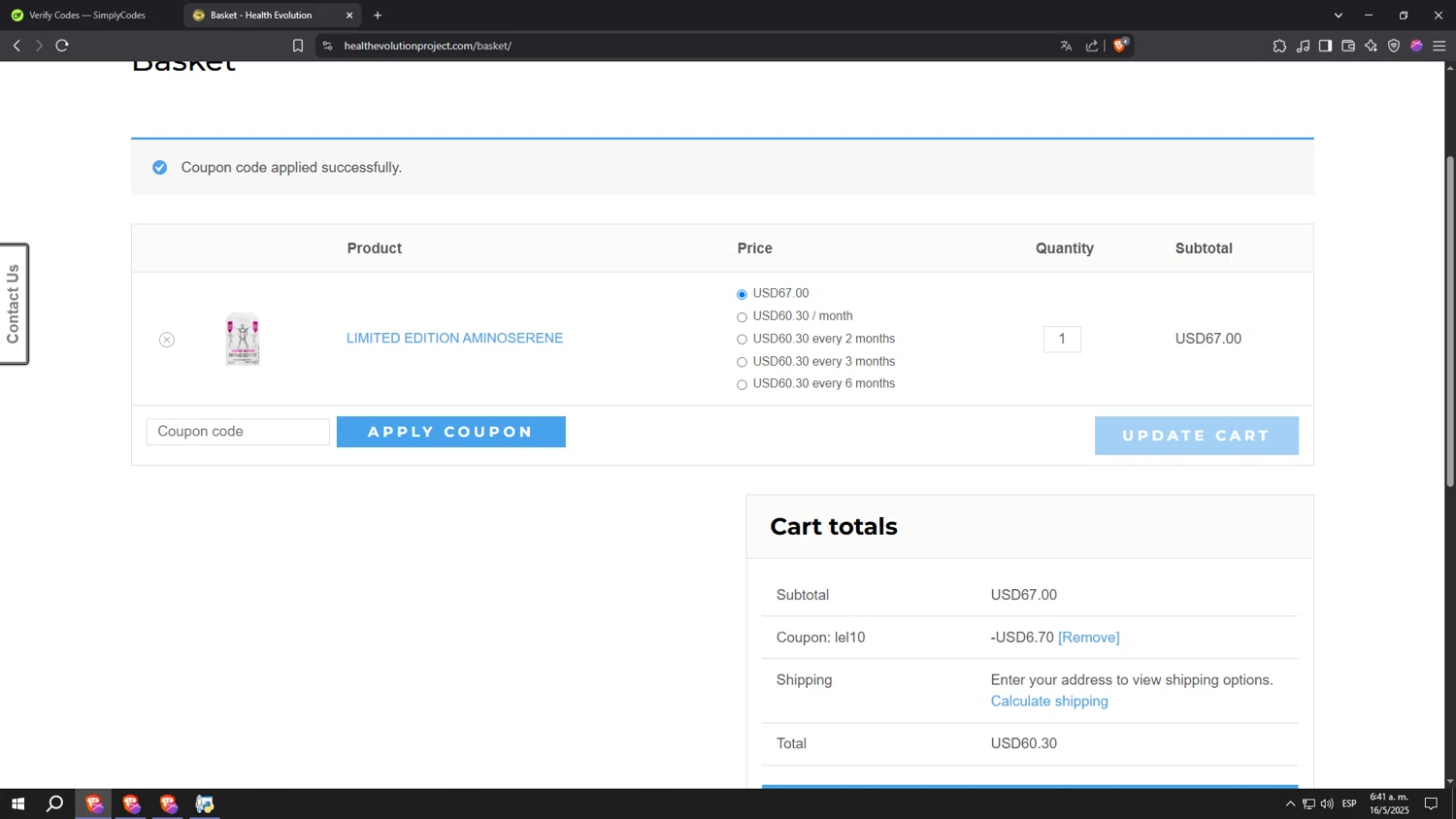The width and height of the screenshot is (1456, 819).
Task: Open site settings icon in address bar
Action: [327, 46]
